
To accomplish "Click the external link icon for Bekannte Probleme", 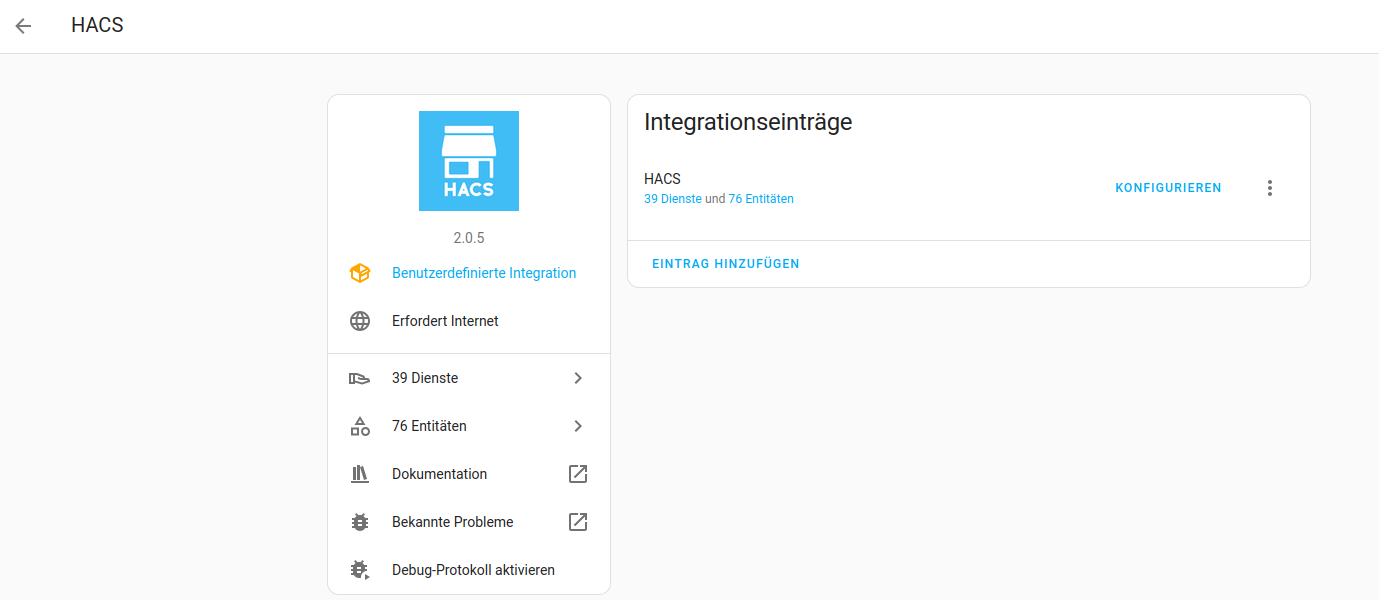I will click(x=578, y=522).
